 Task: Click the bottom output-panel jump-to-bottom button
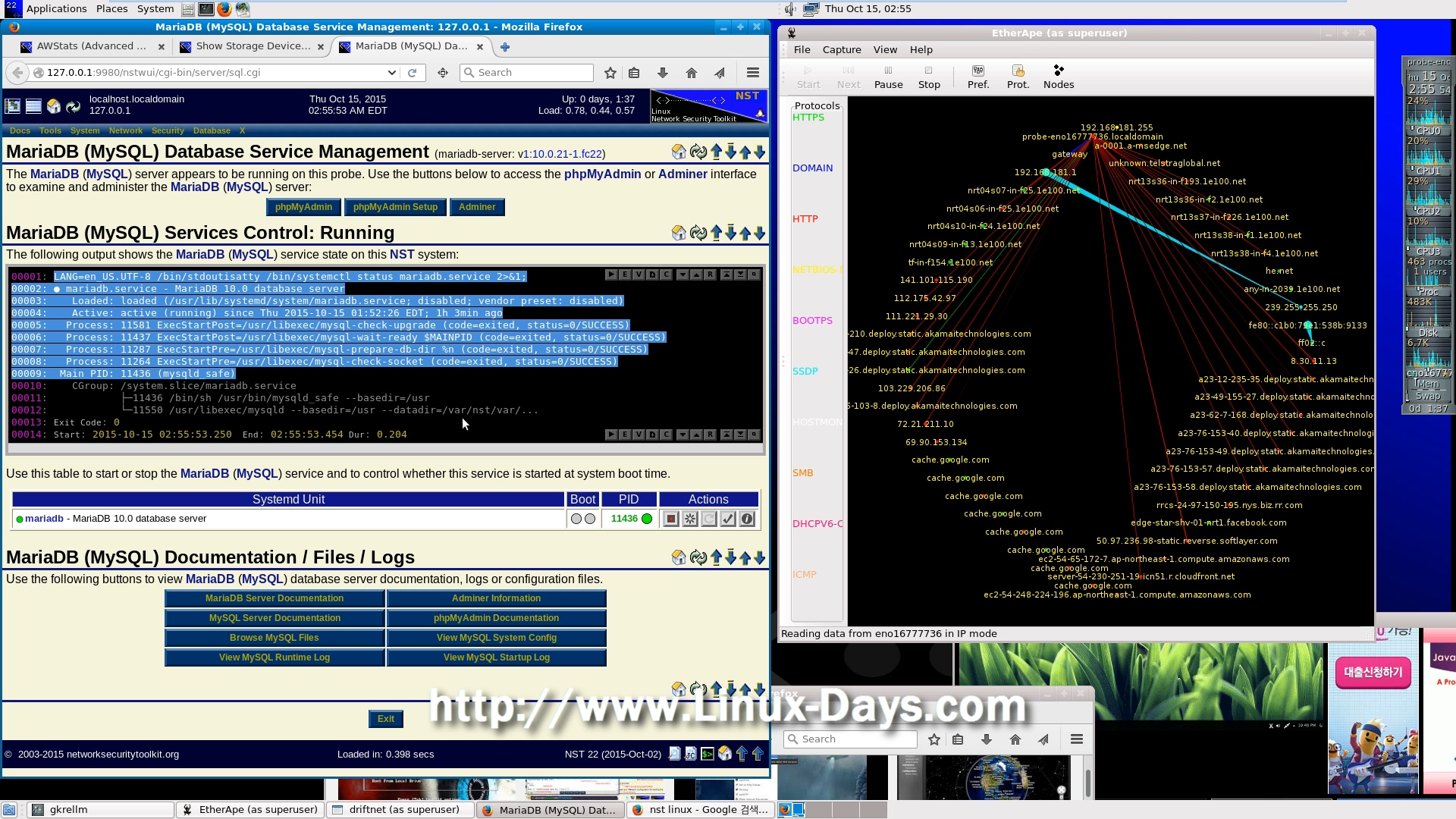(740, 435)
